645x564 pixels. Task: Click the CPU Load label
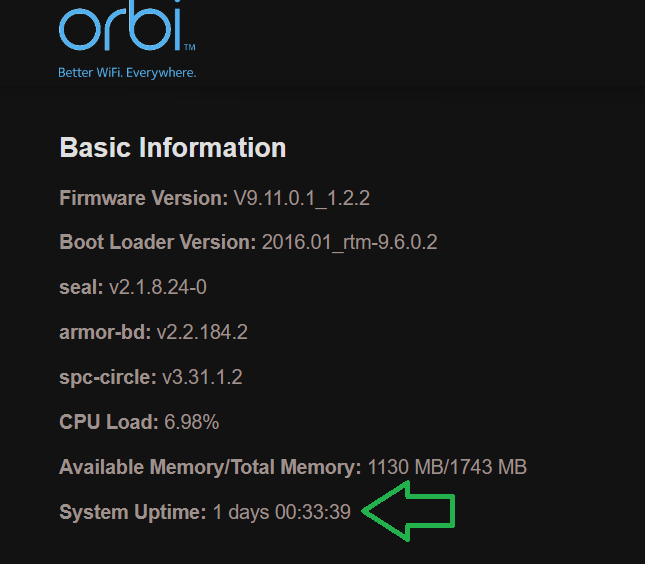(x=109, y=422)
